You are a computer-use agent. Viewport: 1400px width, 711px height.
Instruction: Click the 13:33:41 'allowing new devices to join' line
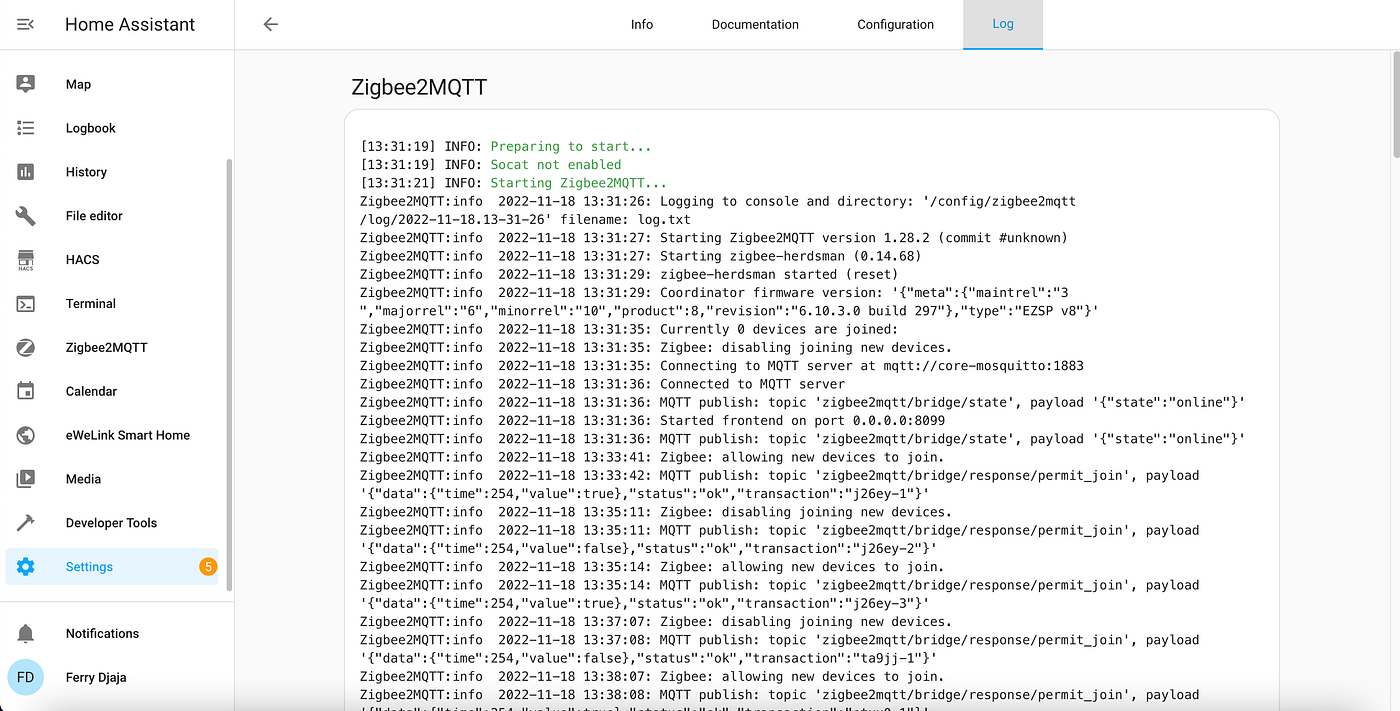[x=652, y=457]
